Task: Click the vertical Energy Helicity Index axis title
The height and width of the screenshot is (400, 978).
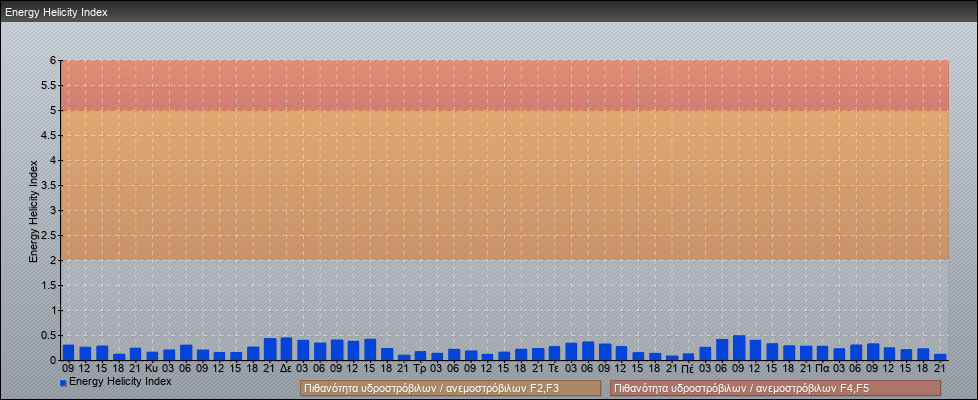Action: (x=34, y=210)
